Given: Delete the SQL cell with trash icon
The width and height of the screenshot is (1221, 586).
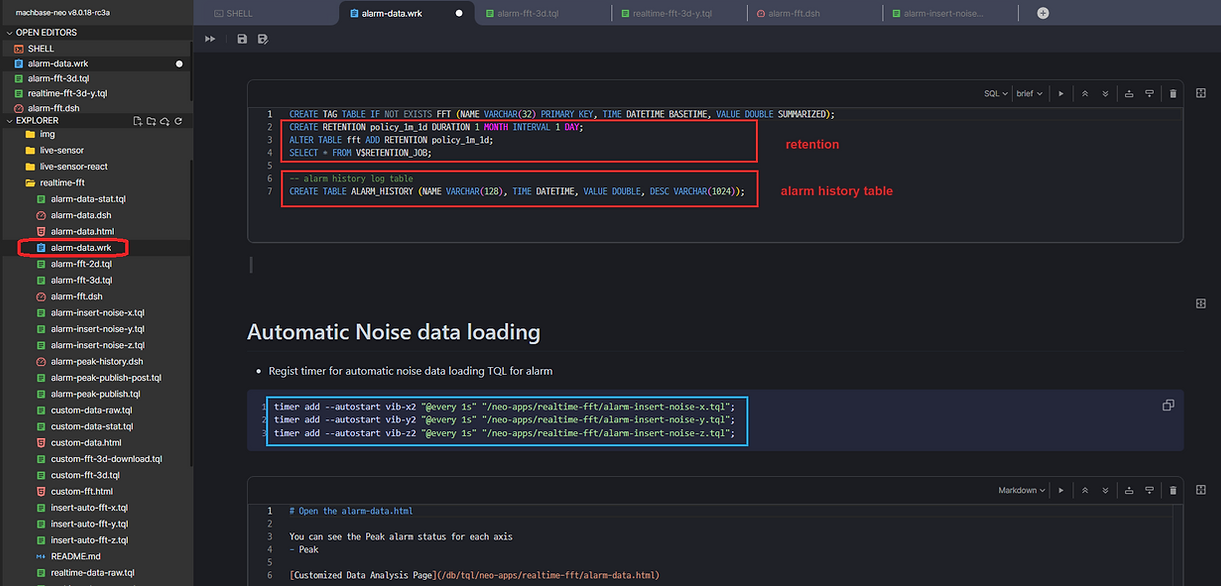Looking at the screenshot, I should coord(1172,93).
